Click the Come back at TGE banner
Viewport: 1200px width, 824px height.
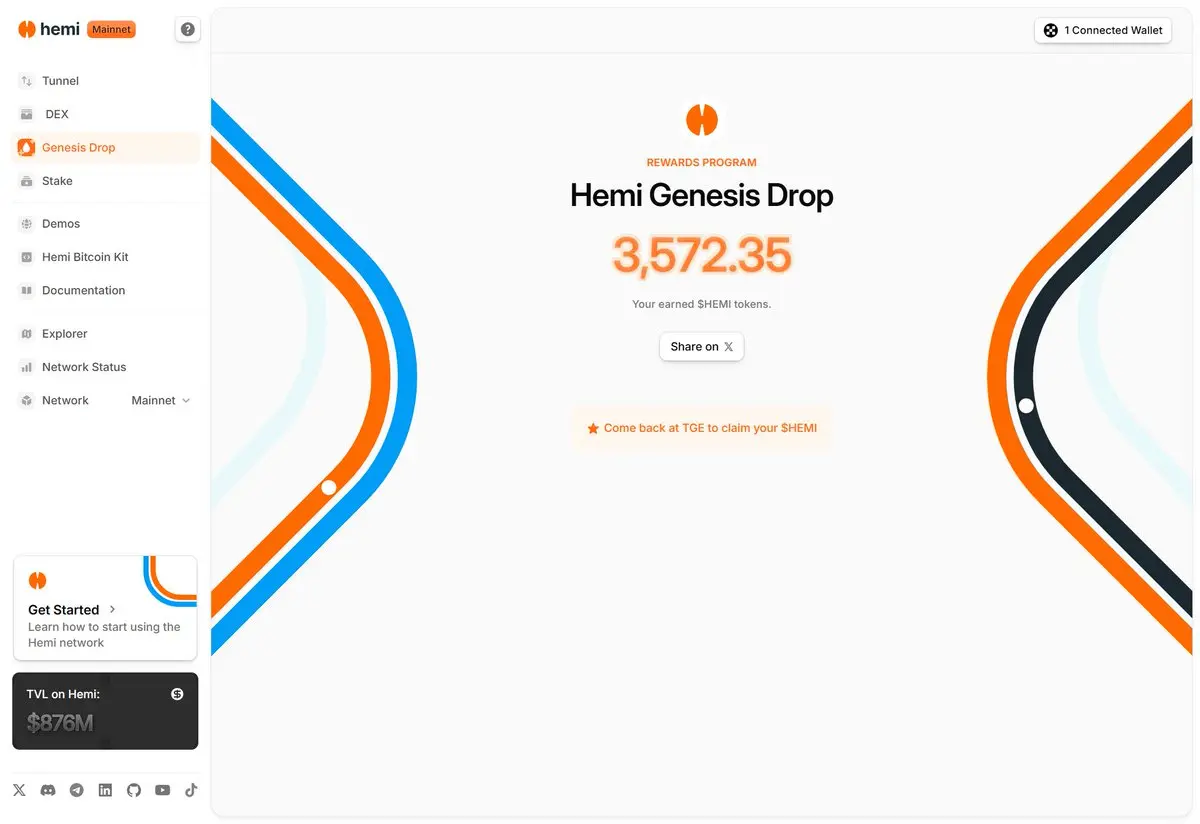coord(701,428)
